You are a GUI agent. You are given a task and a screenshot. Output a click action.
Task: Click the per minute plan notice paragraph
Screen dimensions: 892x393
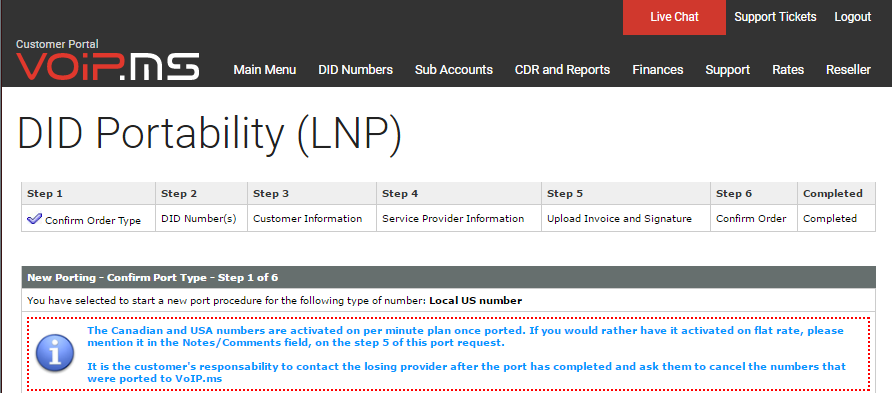pyautogui.click(x=465, y=337)
